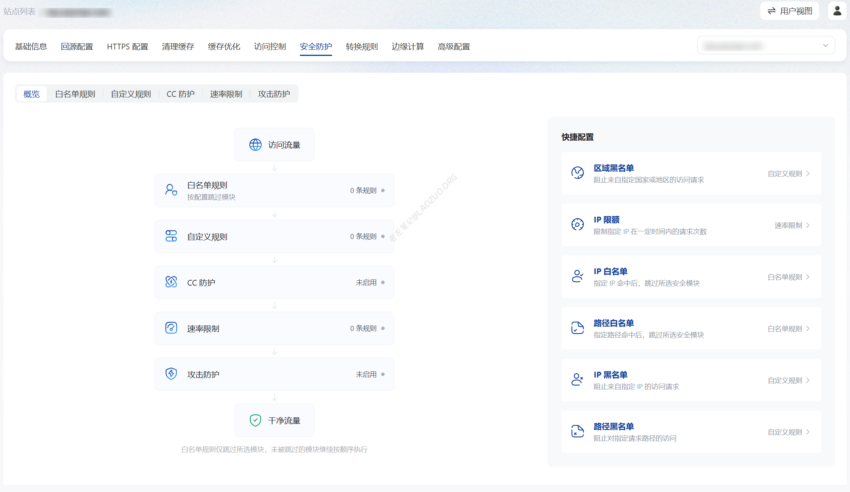
Task: Switch to CC 防护 sub-tab
Action: tap(181, 94)
